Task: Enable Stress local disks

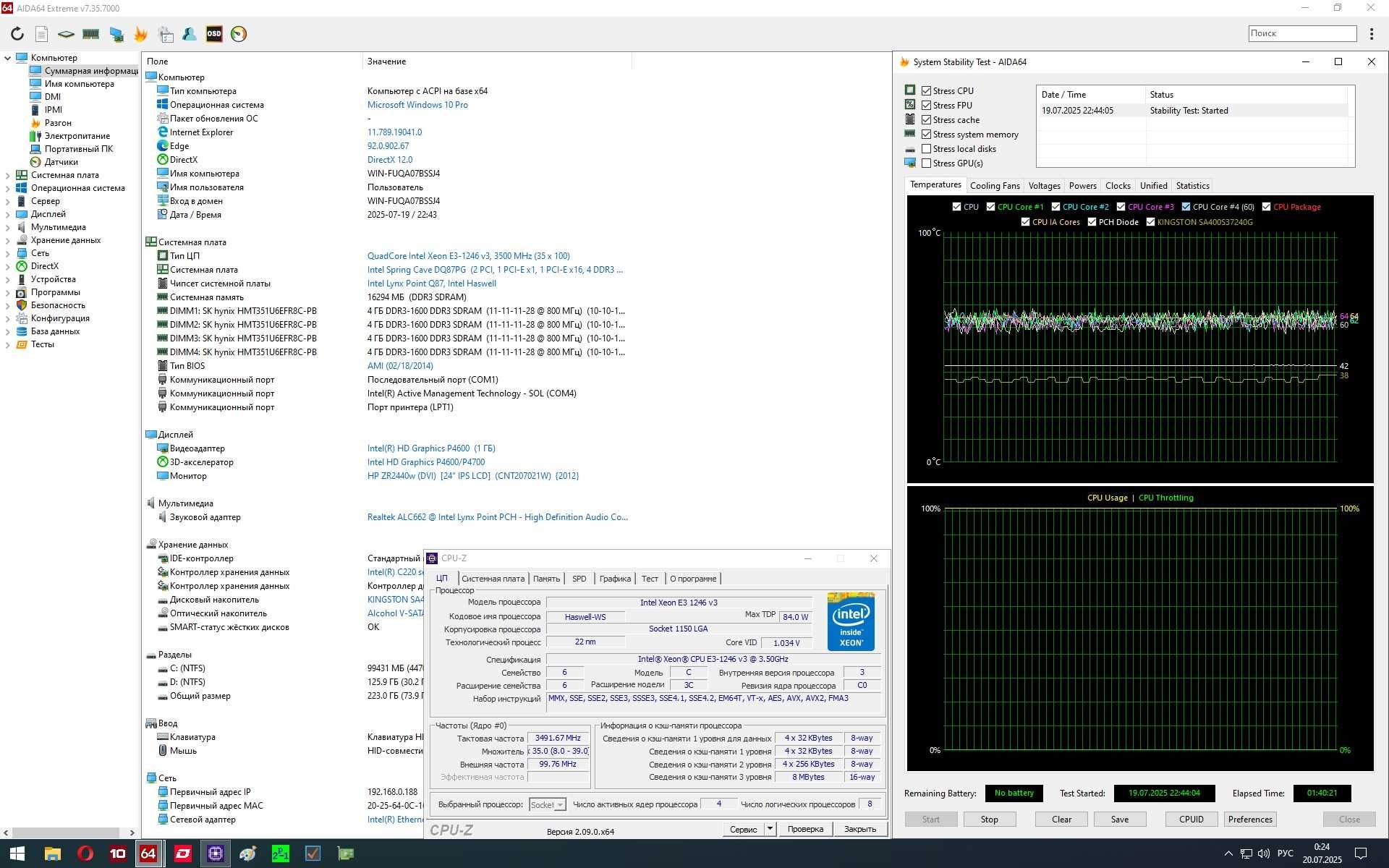Action: (x=926, y=148)
